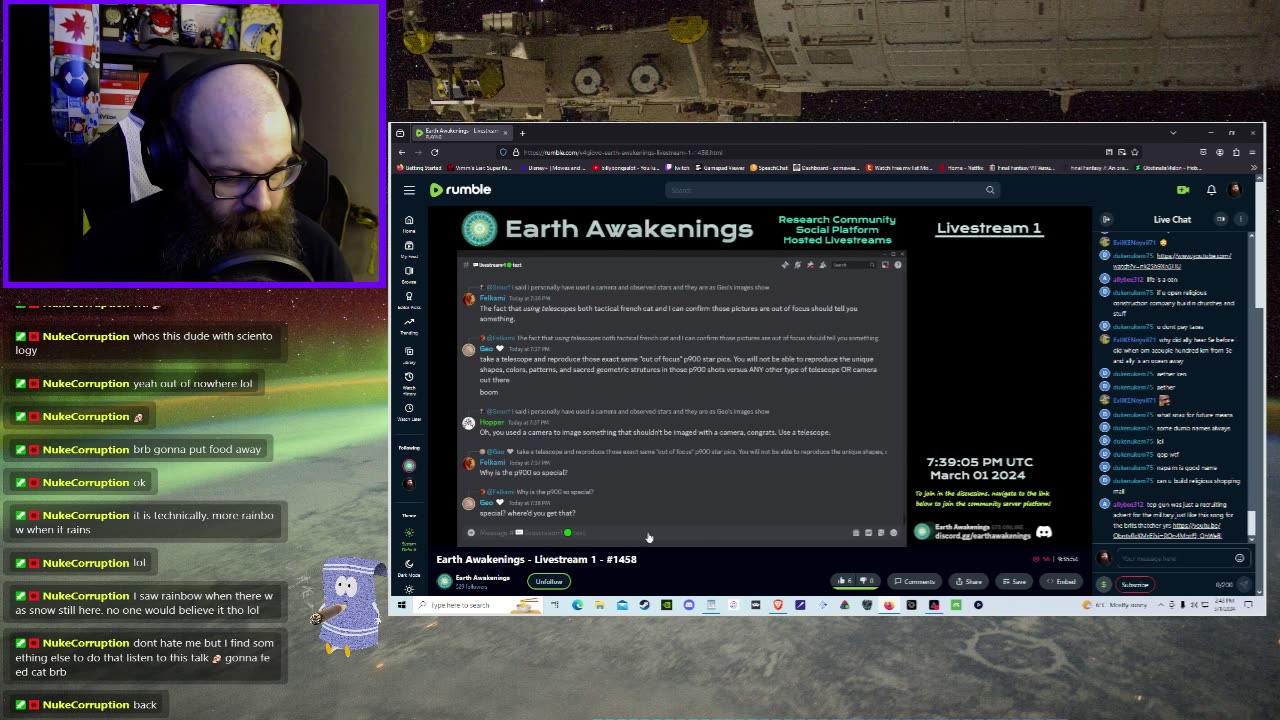Open Browse in the Rumble sidebar

tap(409, 275)
